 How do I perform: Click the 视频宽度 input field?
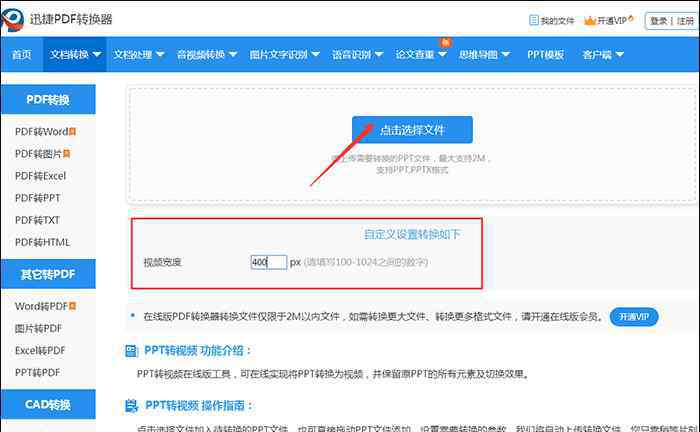[269, 262]
